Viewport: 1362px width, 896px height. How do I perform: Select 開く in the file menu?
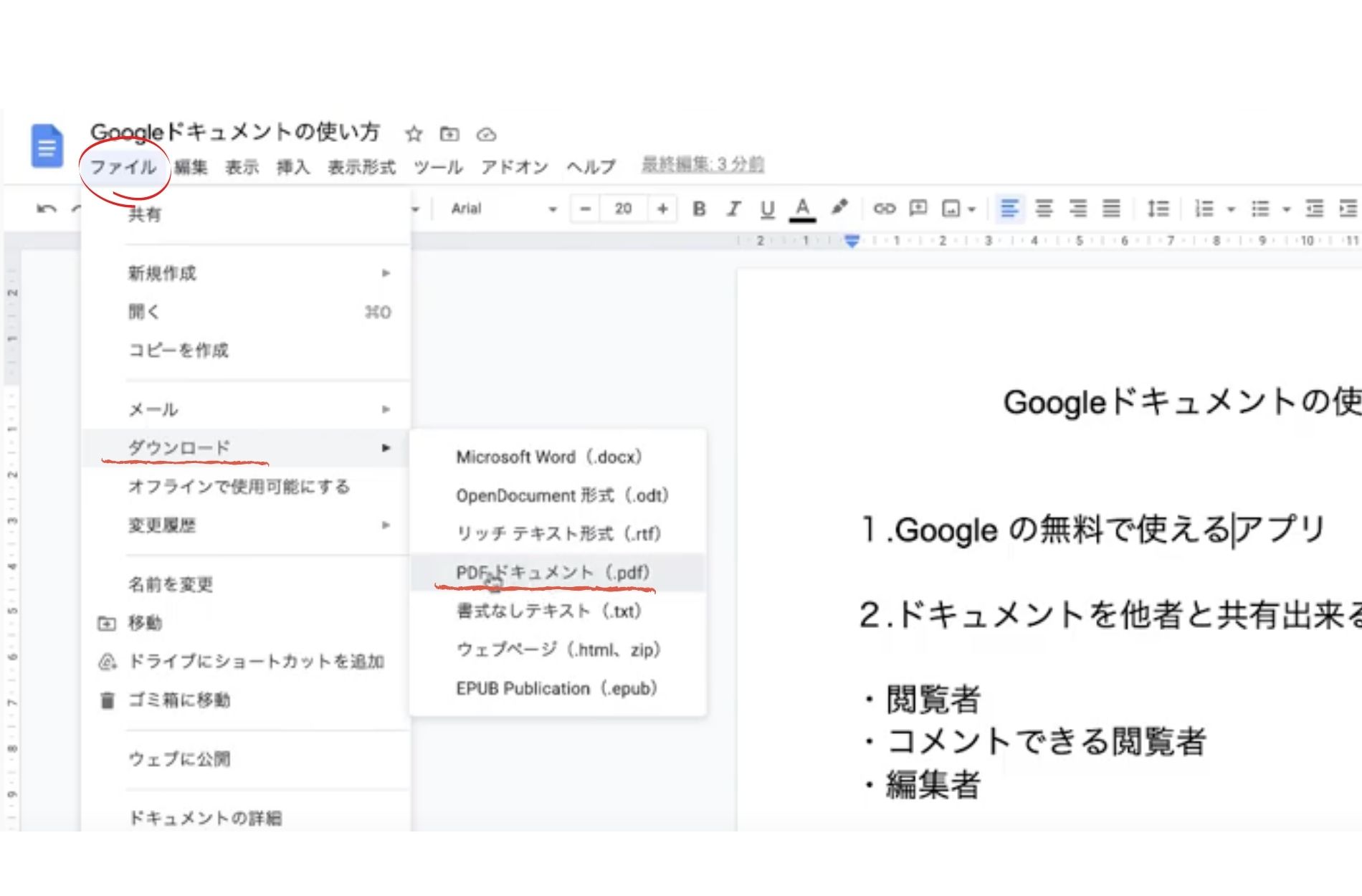[x=247, y=312]
